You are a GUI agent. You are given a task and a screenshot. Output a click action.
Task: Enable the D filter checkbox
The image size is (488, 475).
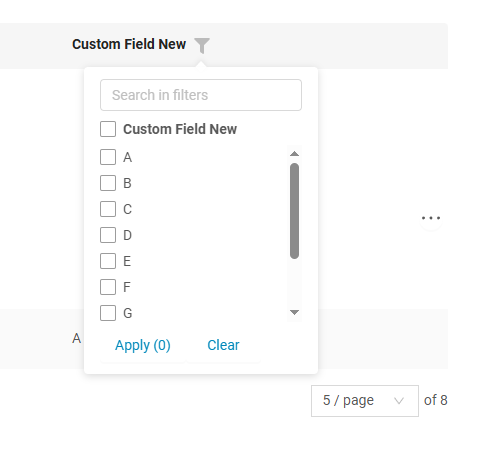(x=108, y=235)
